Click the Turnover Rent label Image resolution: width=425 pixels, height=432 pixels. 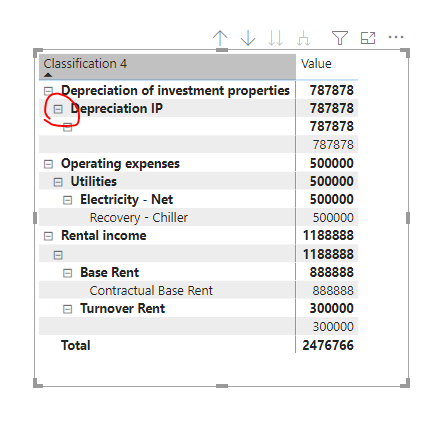(123, 308)
